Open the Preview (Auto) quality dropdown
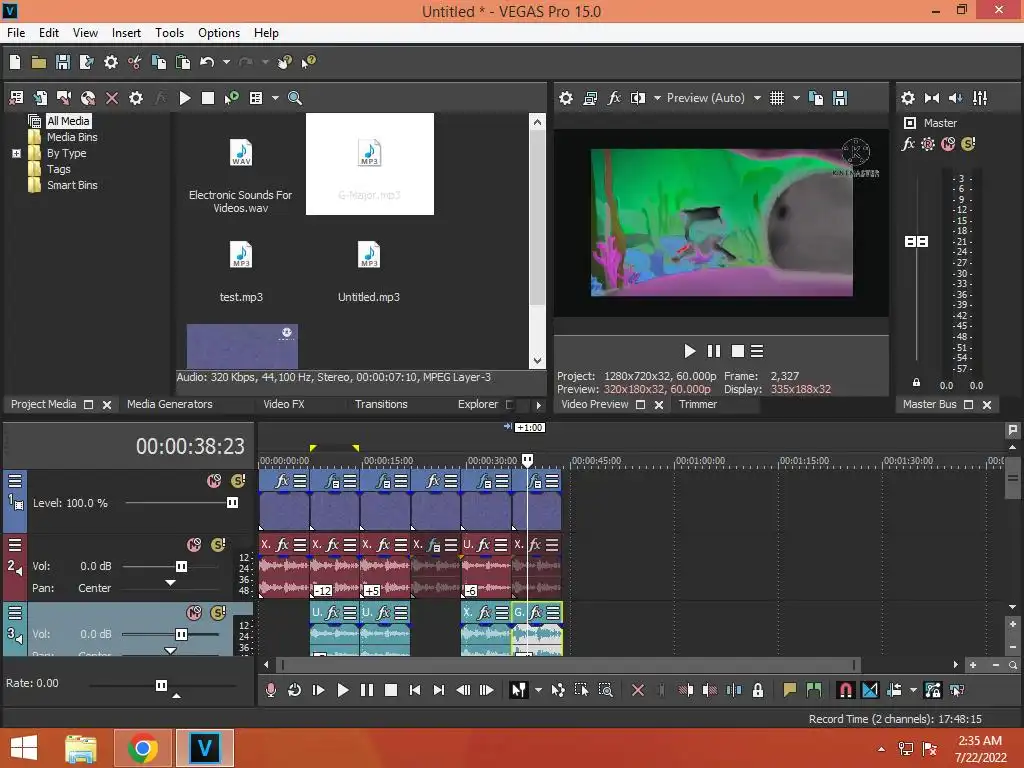 (x=713, y=98)
